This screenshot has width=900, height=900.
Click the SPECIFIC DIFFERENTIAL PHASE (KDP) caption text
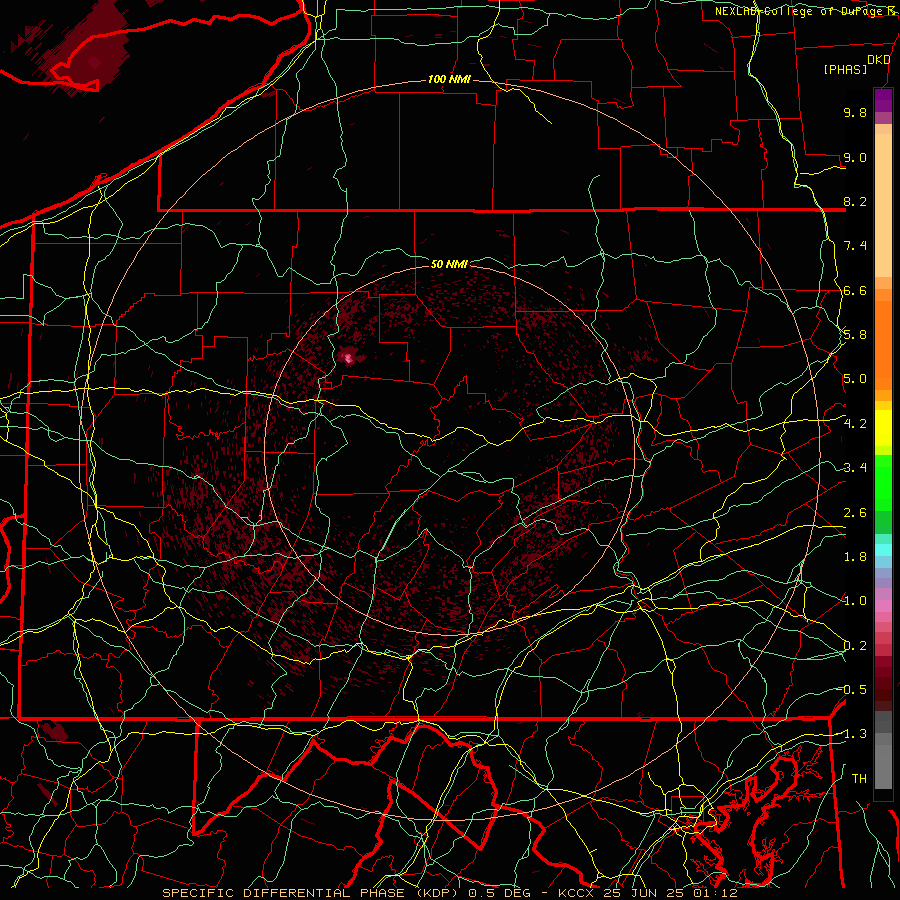pyautogui.click(x=312, y=893)
